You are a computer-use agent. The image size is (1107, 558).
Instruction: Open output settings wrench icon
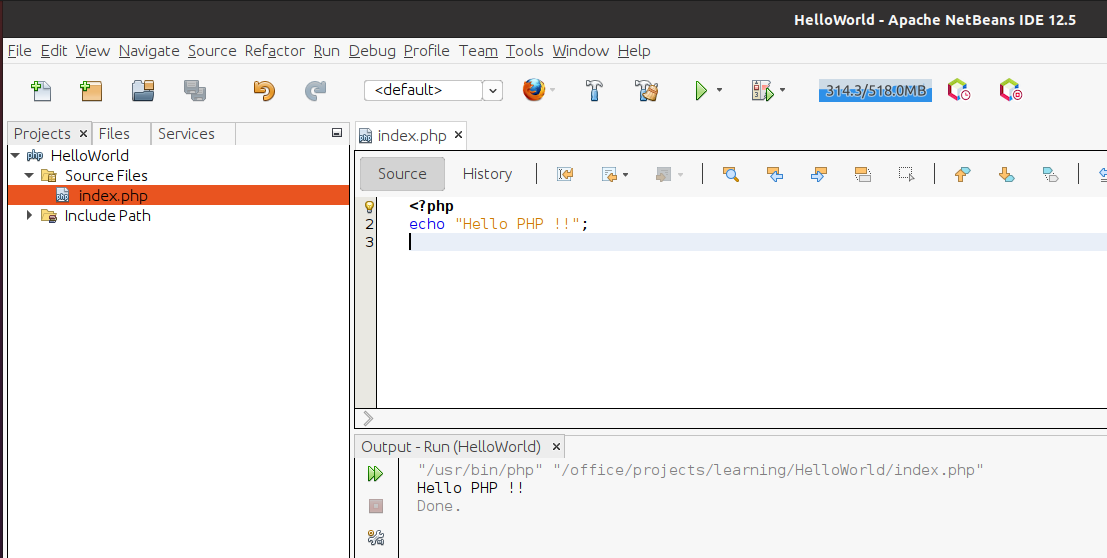(376, 538)
